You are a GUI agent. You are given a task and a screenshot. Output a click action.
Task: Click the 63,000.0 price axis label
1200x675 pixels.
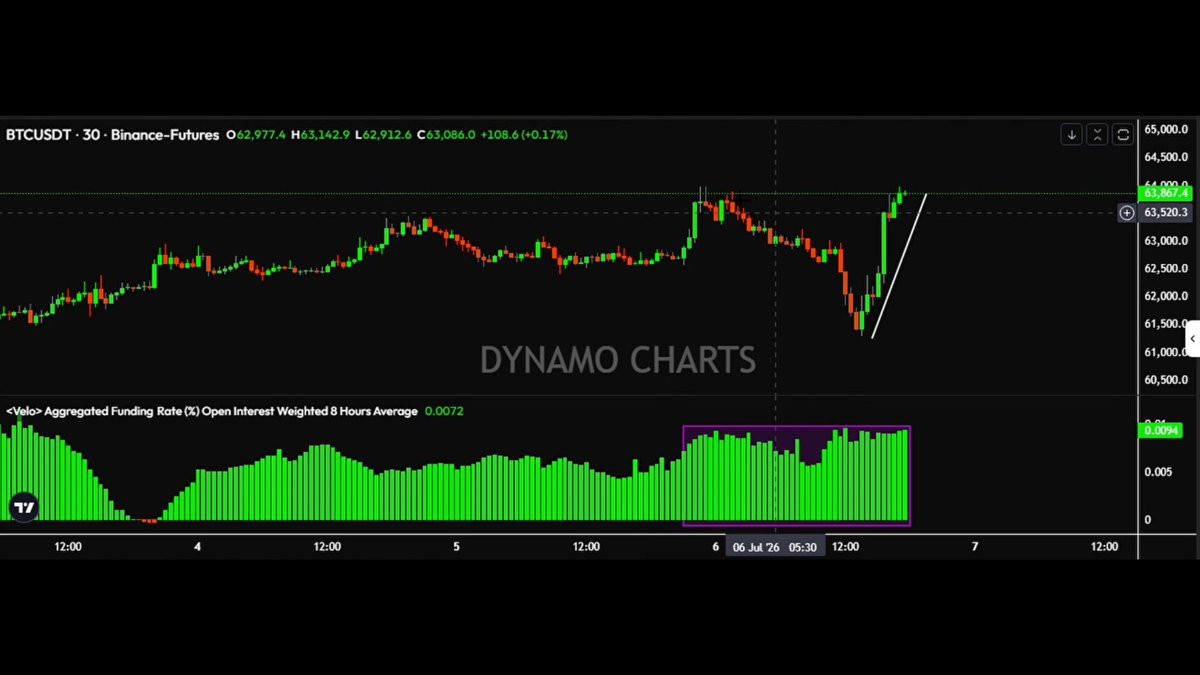(x=1165, y=241)
